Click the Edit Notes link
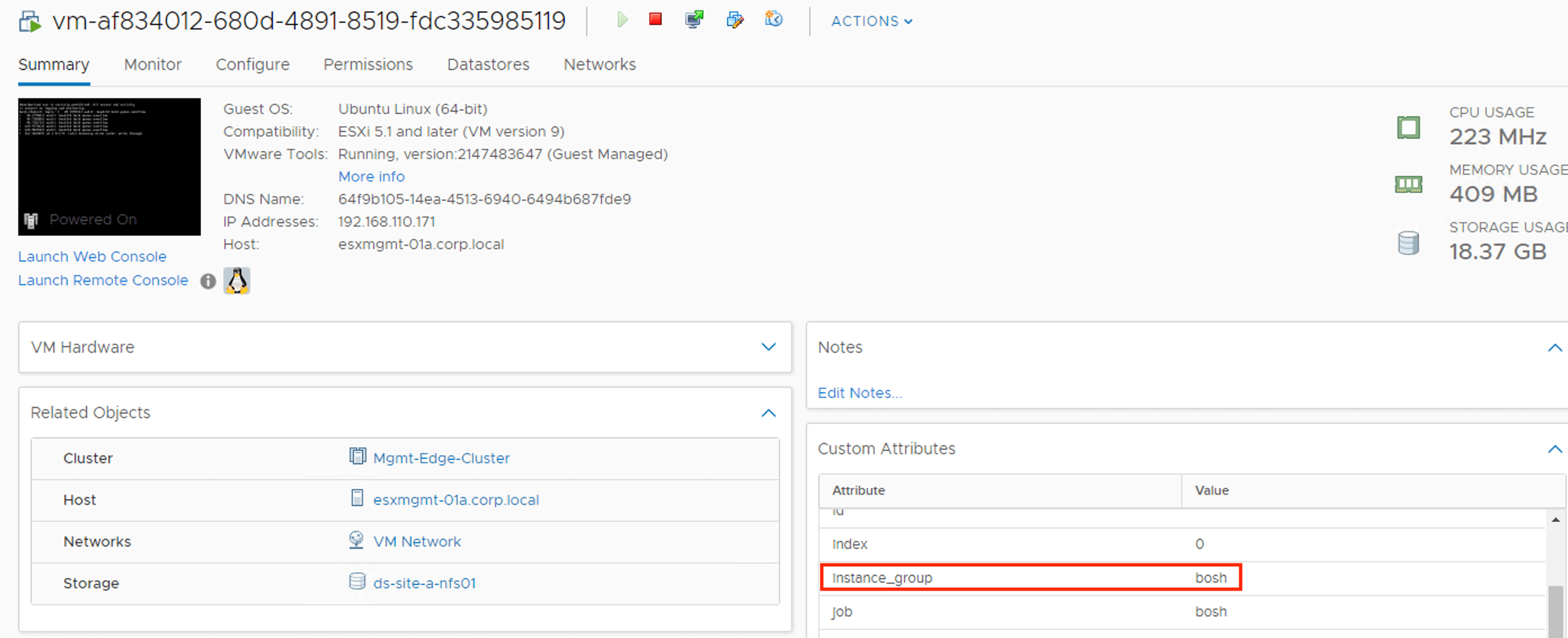The height and width of the screenshot is (638, 1568). click(x=859, y=393)
